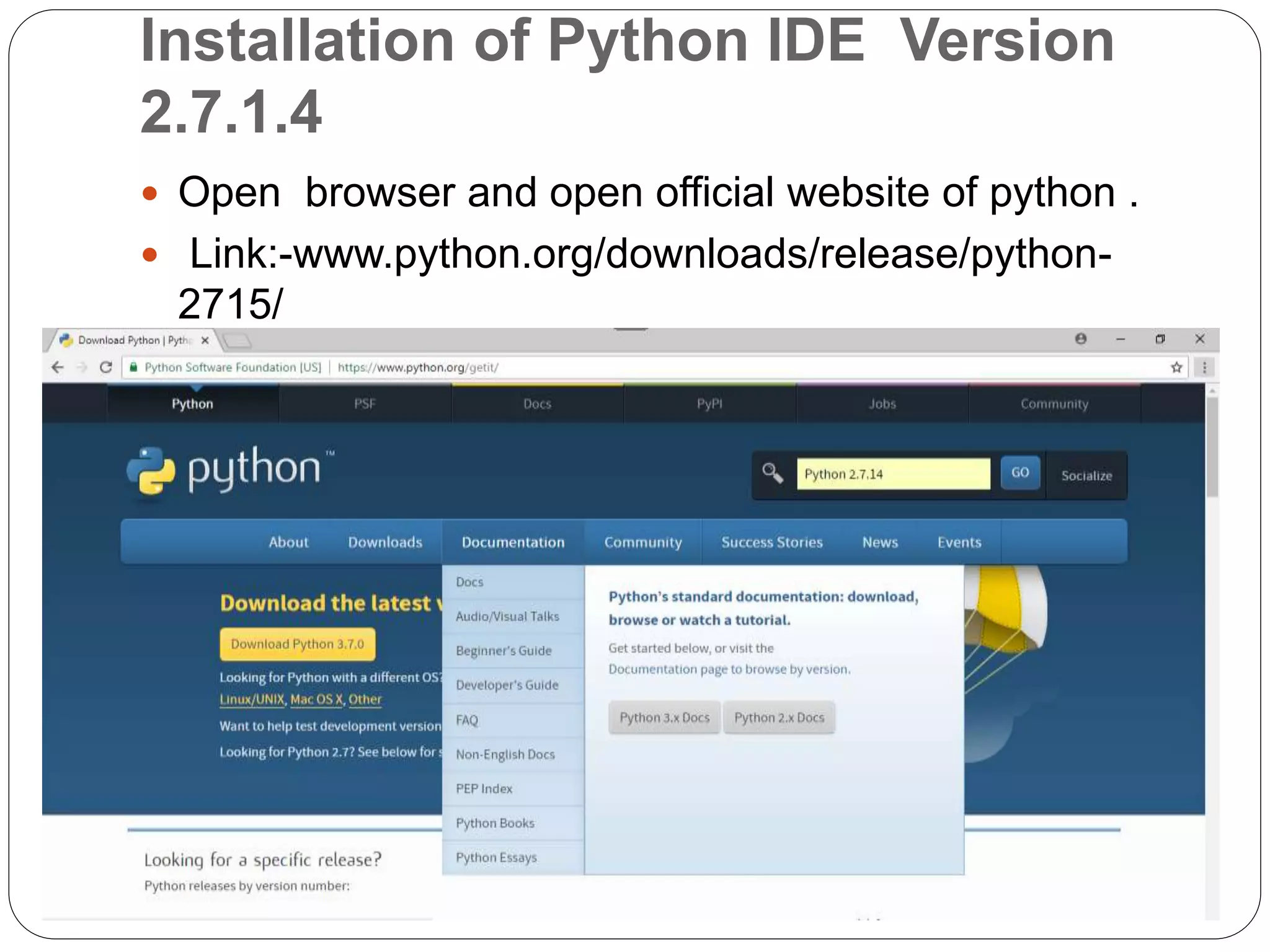
Task: Click Download Python 3.7.0 button
Action: point(298,645)
